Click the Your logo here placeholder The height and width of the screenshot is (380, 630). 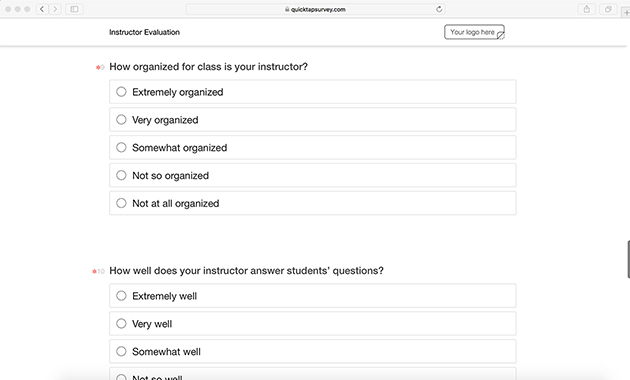click(x=475, y=32)
